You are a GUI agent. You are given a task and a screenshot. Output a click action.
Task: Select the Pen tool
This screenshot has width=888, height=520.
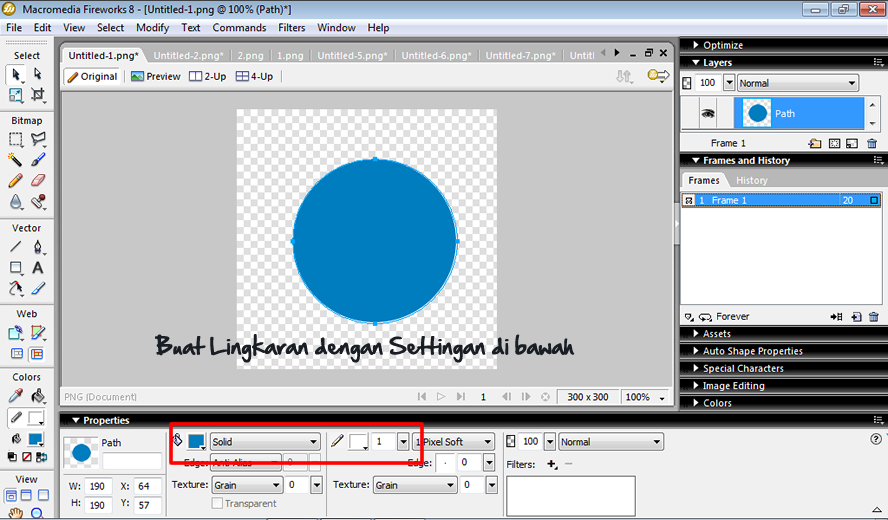[x=37, y=247]
